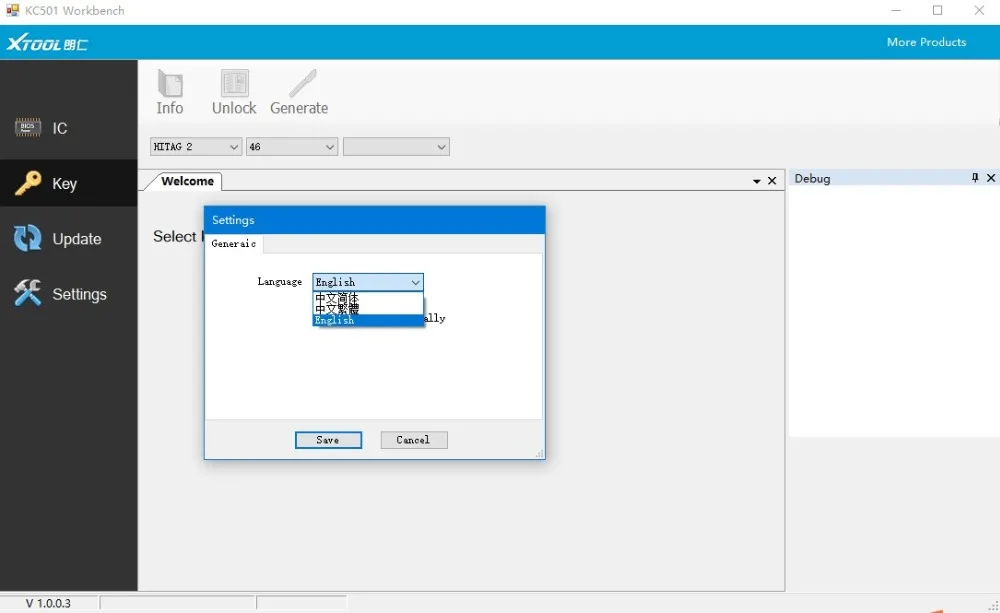The width and height of the screenshot is (1000, 613).
Task: Click the XTOOL logo
Action: pos(47,43)
